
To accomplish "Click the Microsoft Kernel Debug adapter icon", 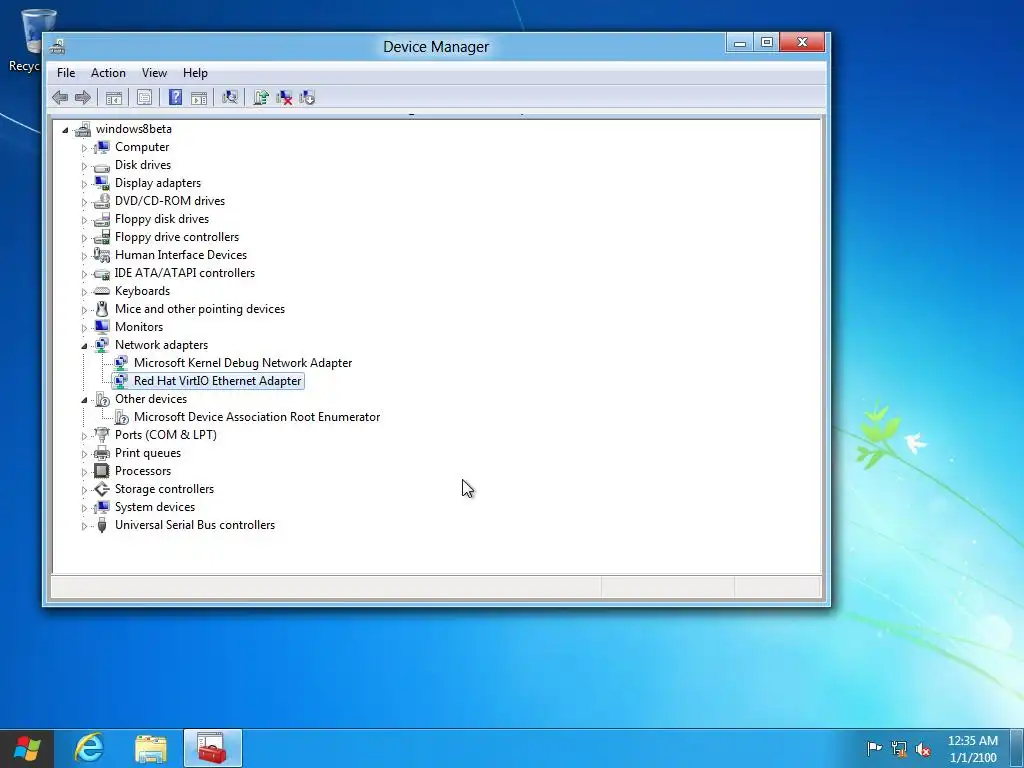I will coord(121,362).
